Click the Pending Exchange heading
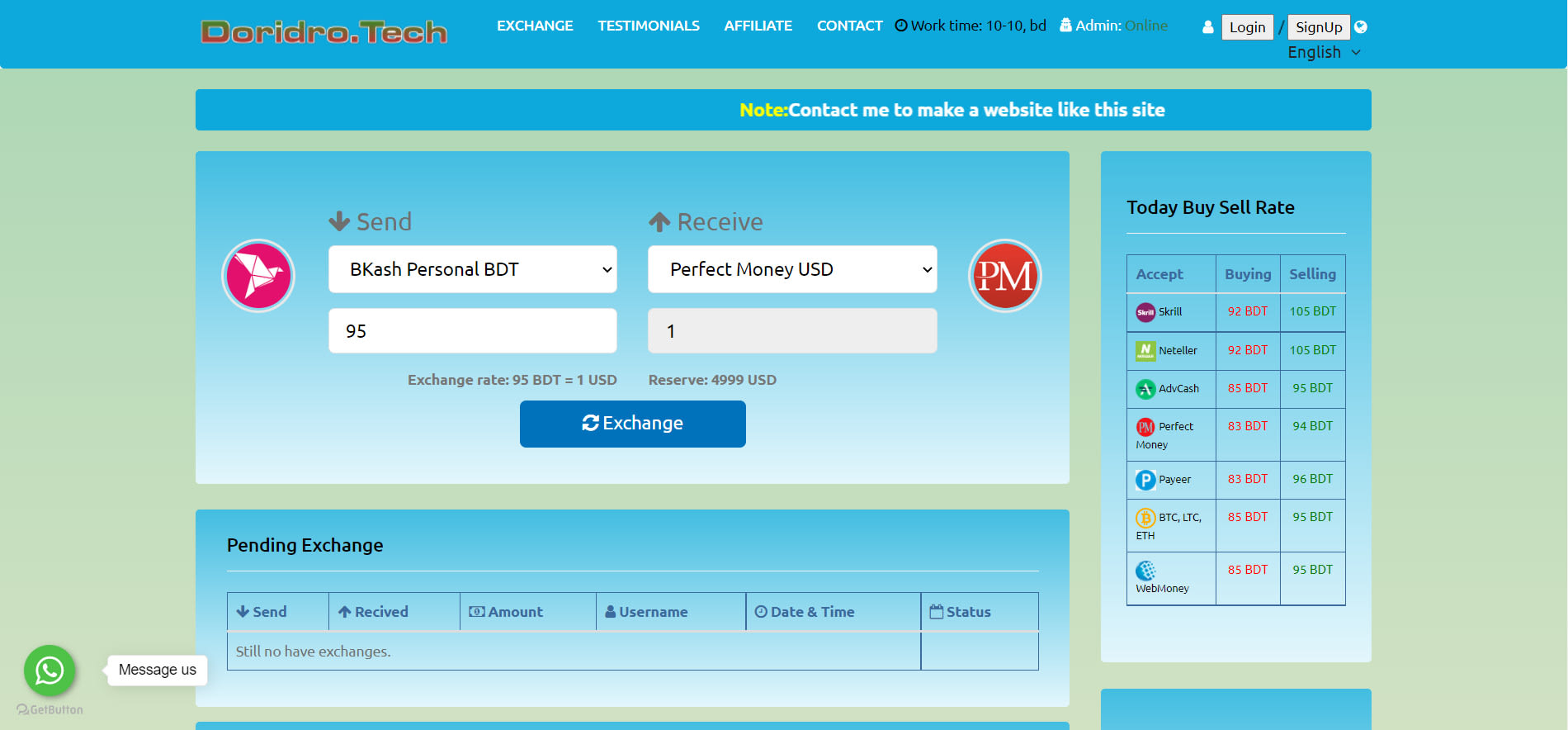This screenshot has width=1568, height=730. click(x=305, y=545)
